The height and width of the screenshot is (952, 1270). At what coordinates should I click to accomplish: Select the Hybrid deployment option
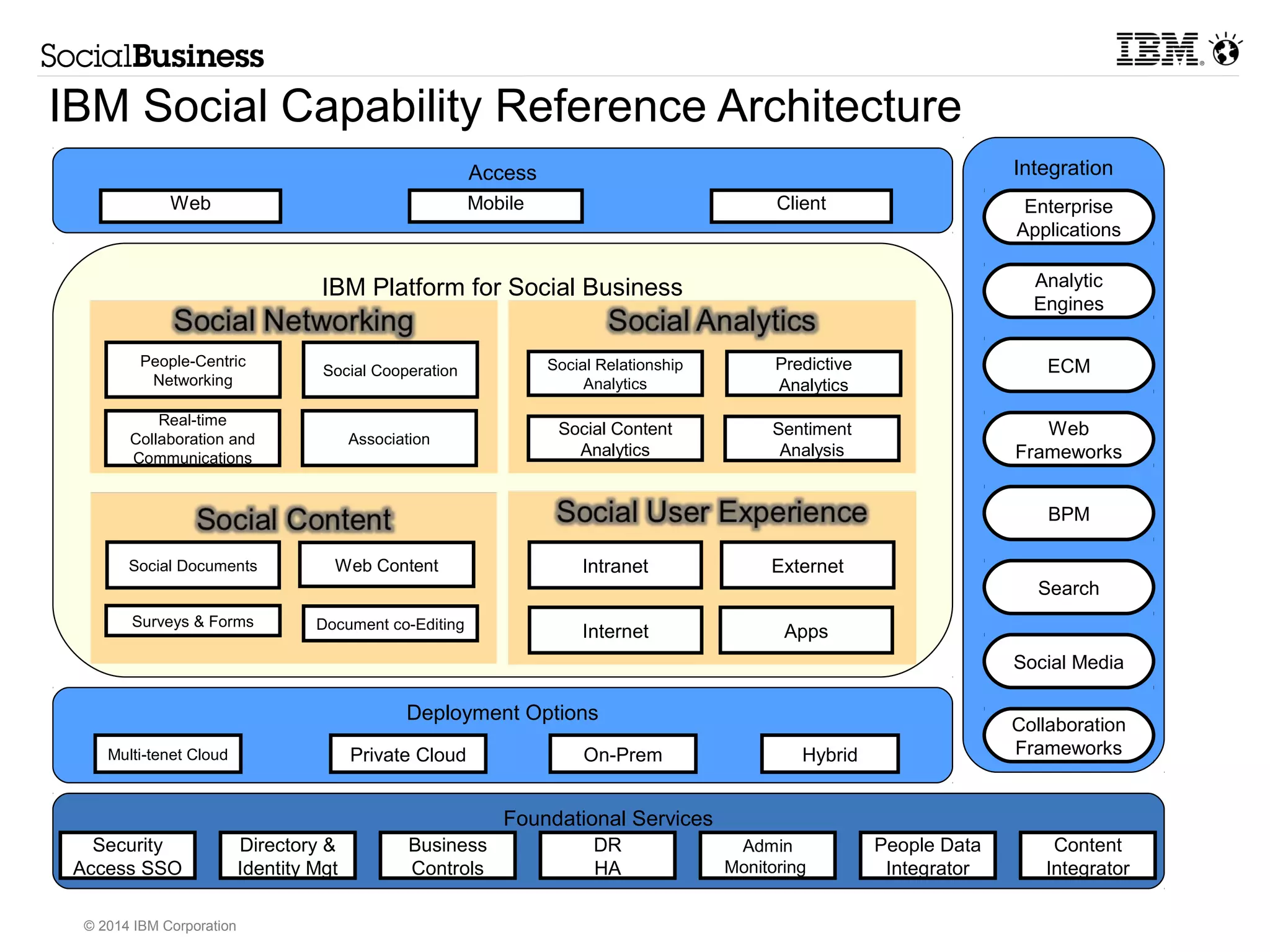click(x=829, y=754)
